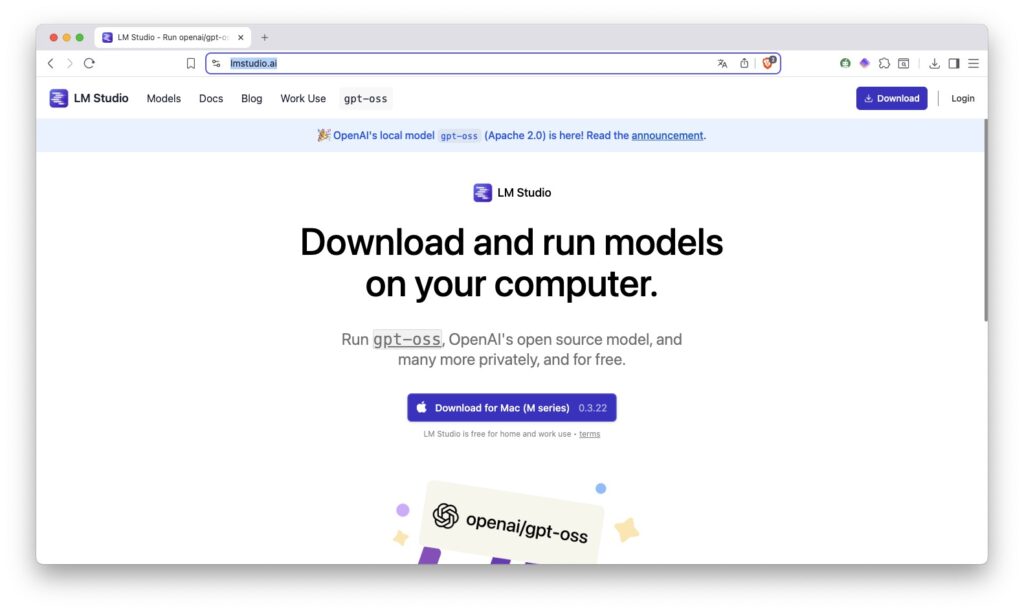Click the purple diamond extension icon
Image resolution: width=1024 pixels, height=612 pixels.
[865, 63]
